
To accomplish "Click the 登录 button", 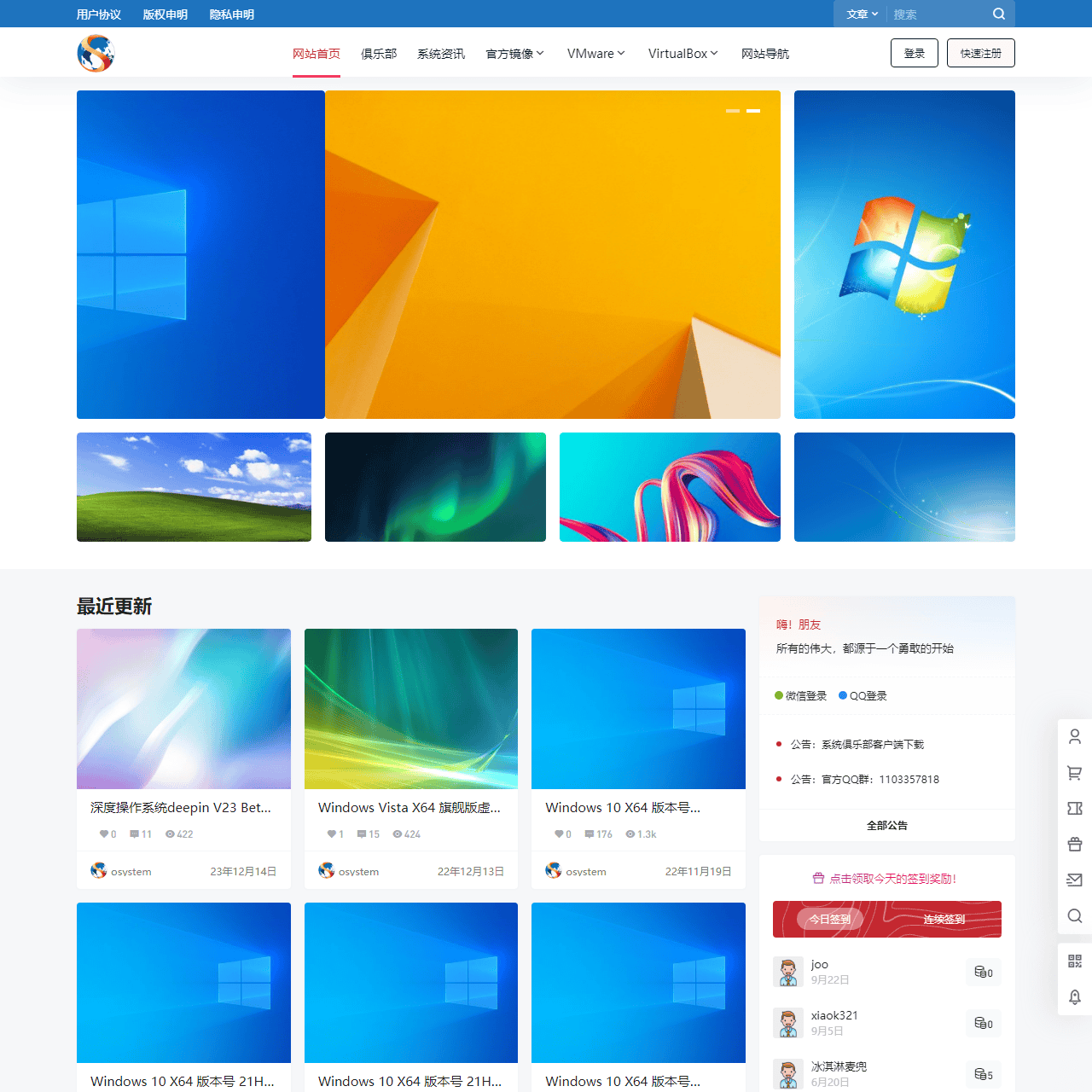I will (x=915, y=53).
